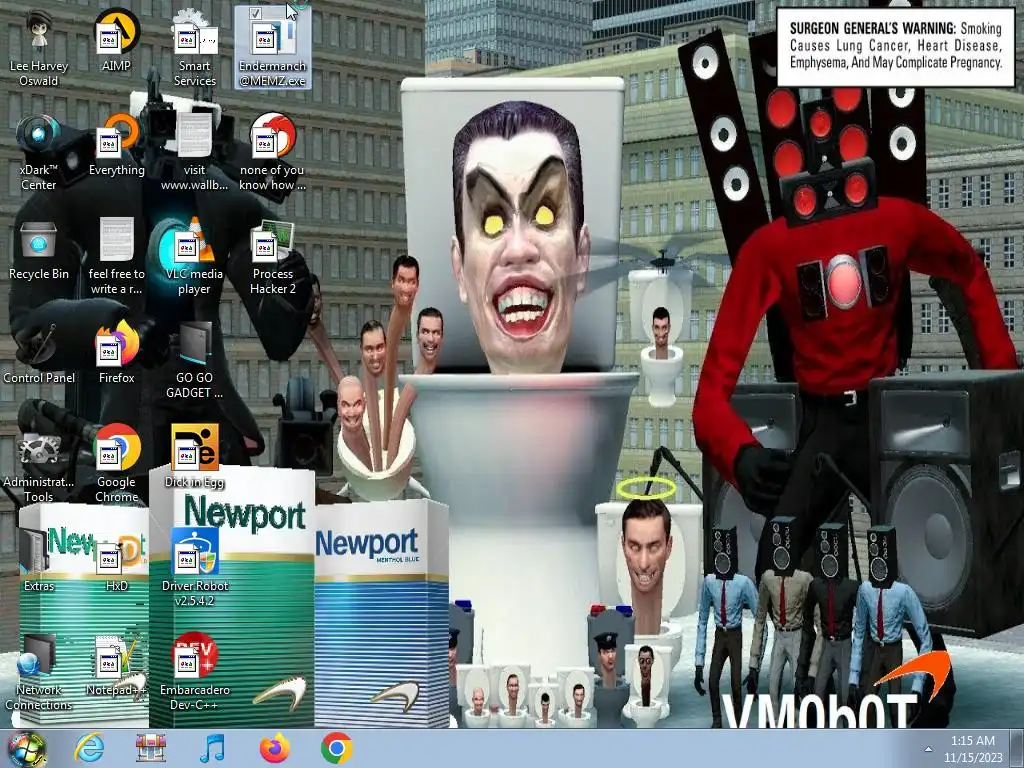This screenshot has height=768, width=1024.
Task: Open Network Connections
Action: tap(39, 671)
